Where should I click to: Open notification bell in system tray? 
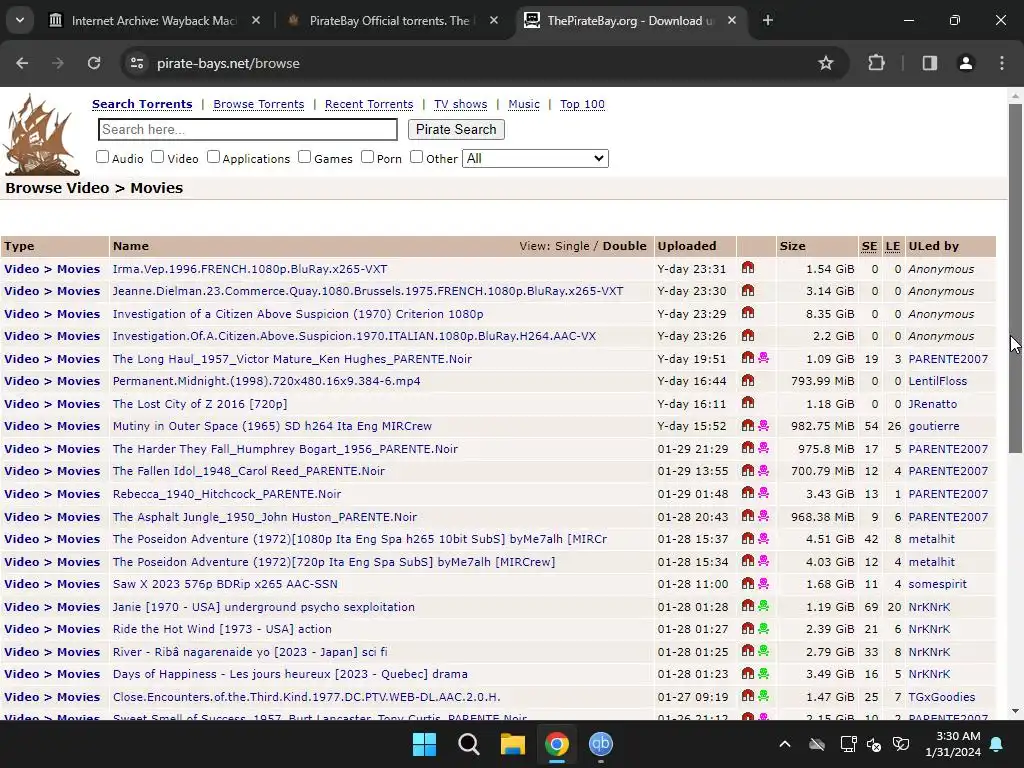pyautogui.click(x=997, y=744)
